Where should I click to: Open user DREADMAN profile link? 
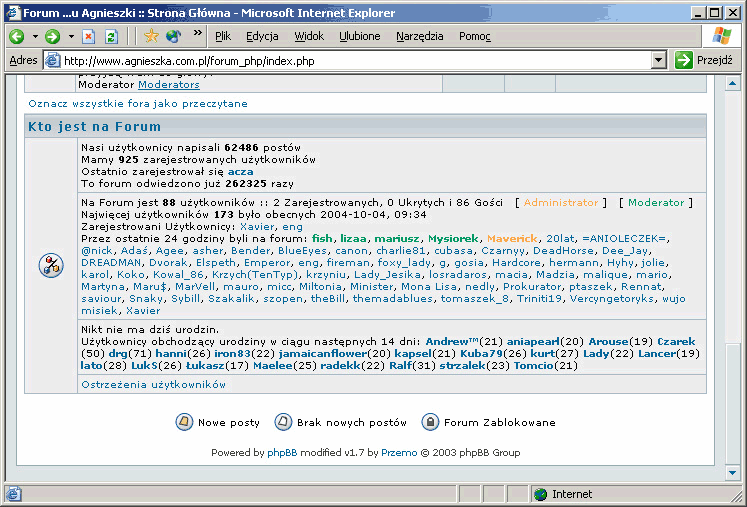(x=111, y=263)
